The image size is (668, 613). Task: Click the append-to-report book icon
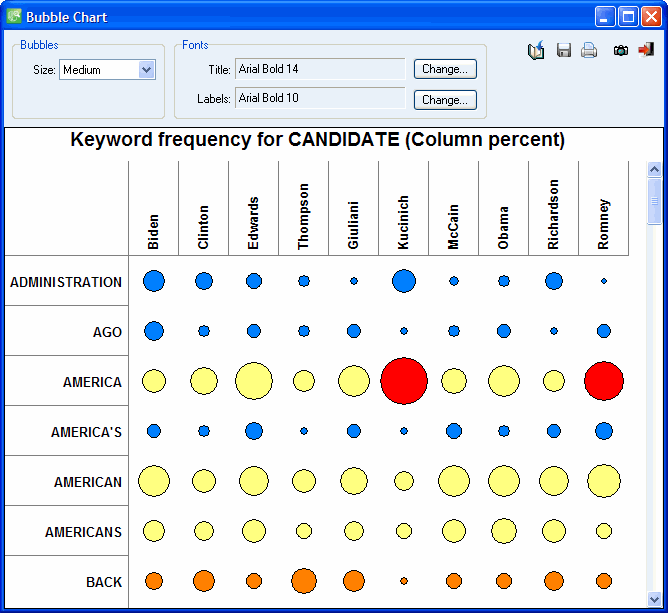[x=536, y=50]
